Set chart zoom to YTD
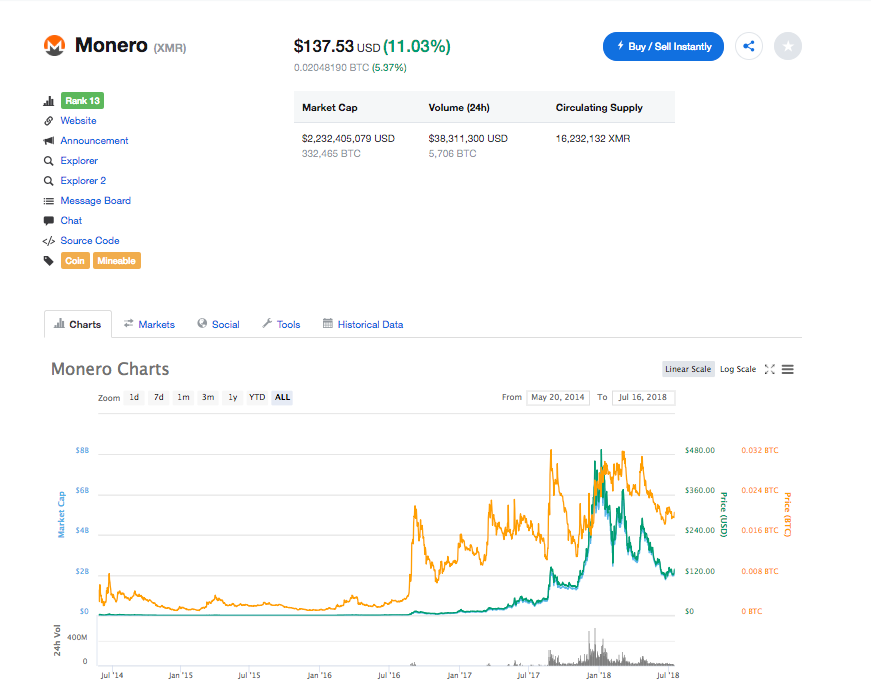The image size is (871, 687). 257,397
